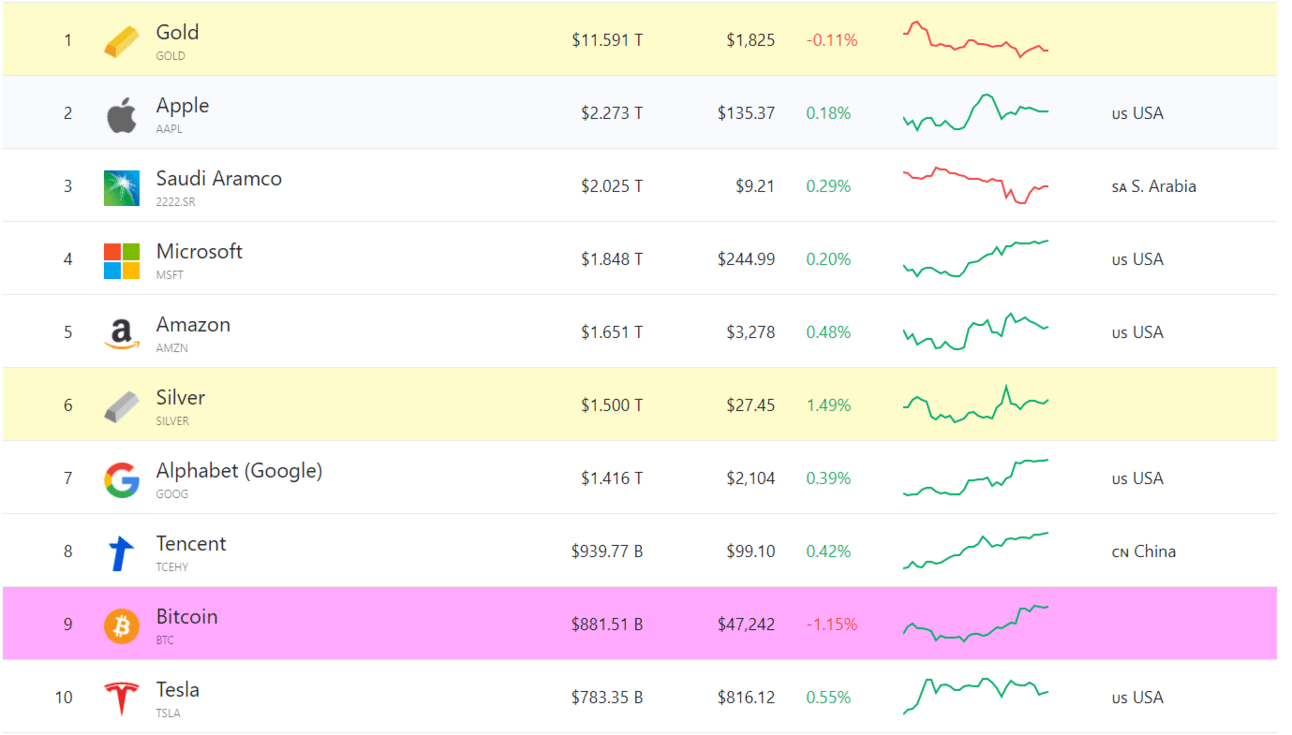This screenshot has width=1292, height=735.
Task: Click Amazon's market cap $1.651 T
Action: [x=612, y=332]
